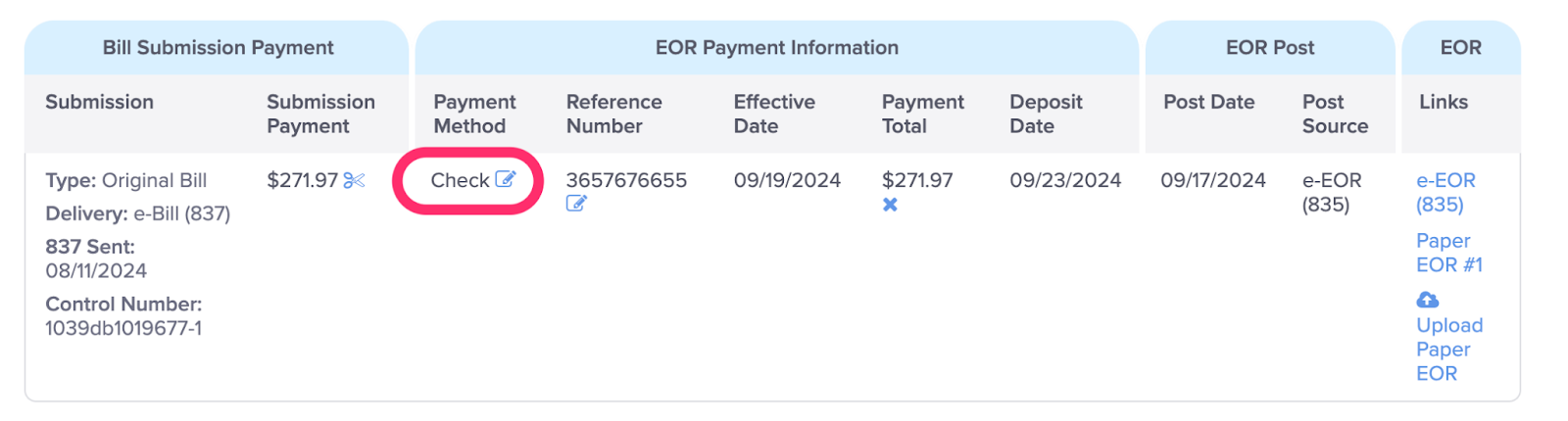This screenshot has width=1568, height=421.
Task: Edit reference number 3657676655 pencil icon
Action: click(576, 204)
